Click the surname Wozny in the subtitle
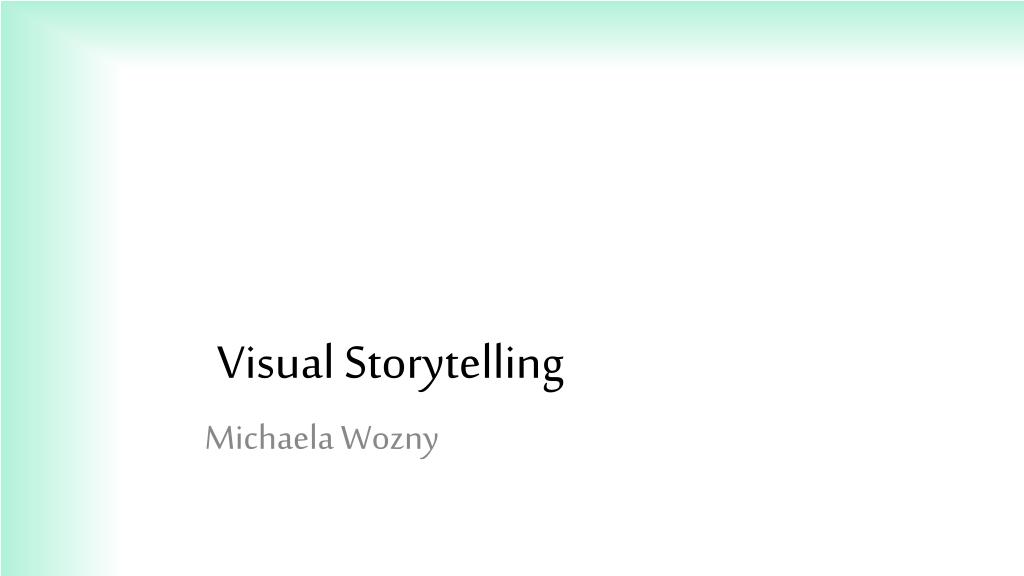 pos(389,441)
